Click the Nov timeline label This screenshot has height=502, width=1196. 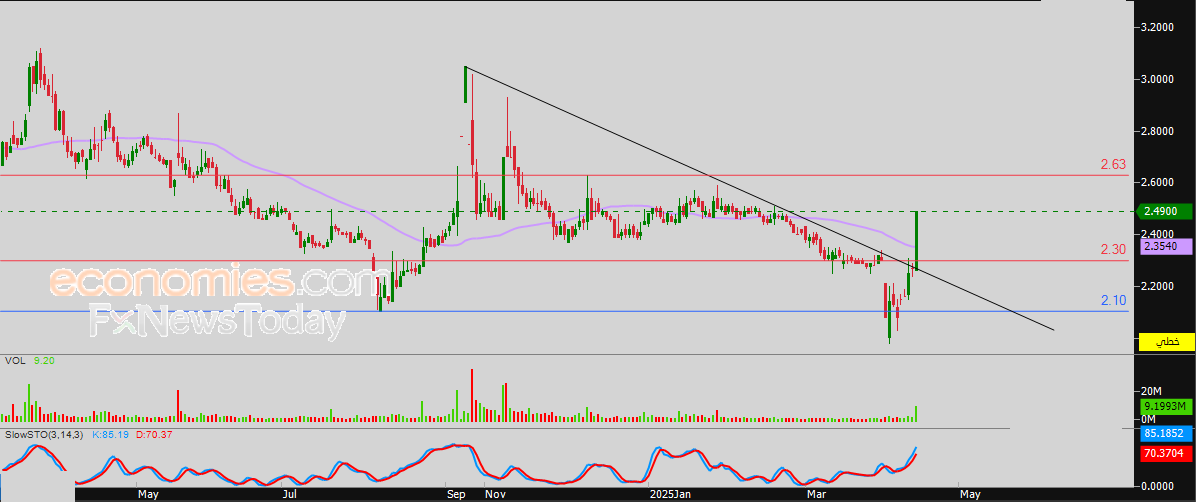tap(495, 494)
